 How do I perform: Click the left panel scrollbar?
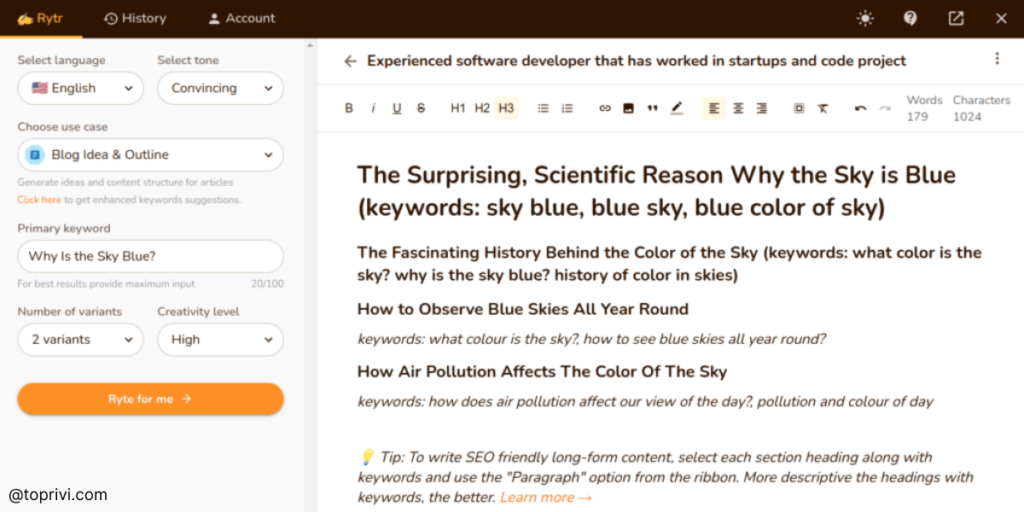coord(310,274)
